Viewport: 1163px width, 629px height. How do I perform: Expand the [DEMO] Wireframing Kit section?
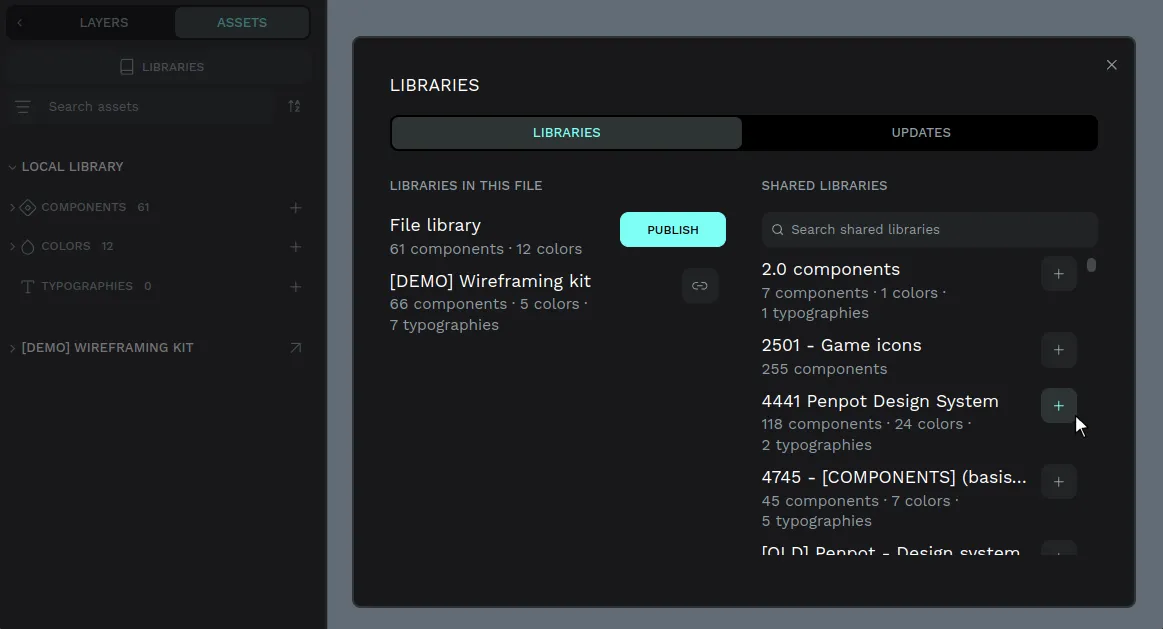[13, 348]
